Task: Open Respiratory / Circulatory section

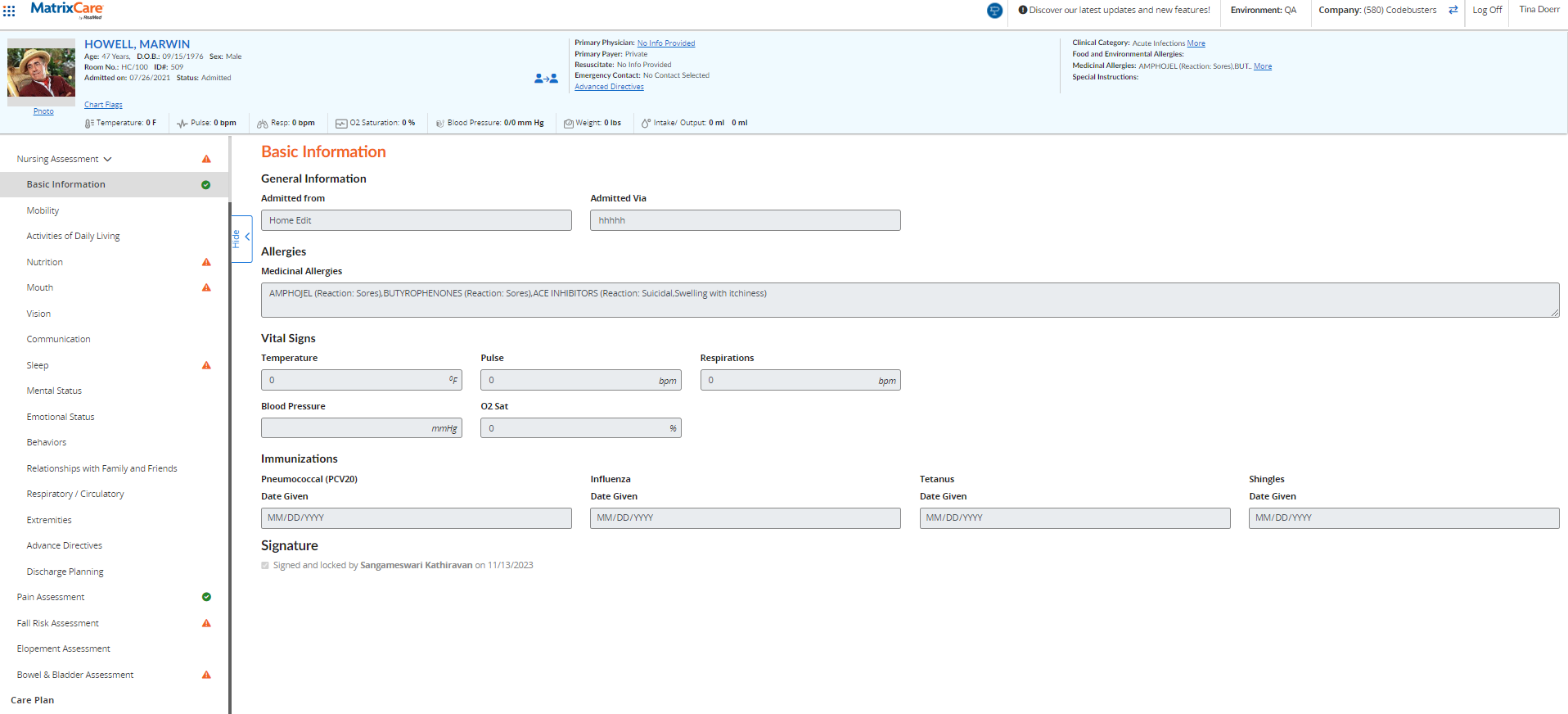Action: [75, 494]
